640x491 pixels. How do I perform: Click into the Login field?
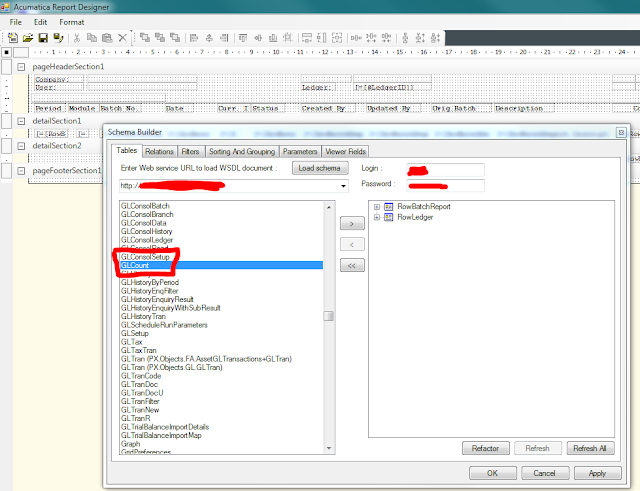pyautogui.click(x=446, y=170)
